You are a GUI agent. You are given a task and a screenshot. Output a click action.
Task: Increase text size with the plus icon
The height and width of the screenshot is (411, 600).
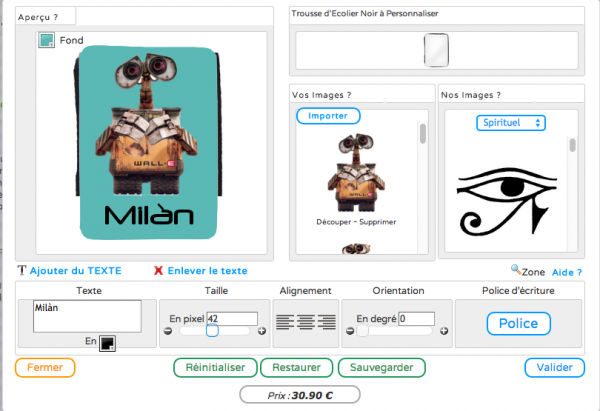click(x=262, y=331)
